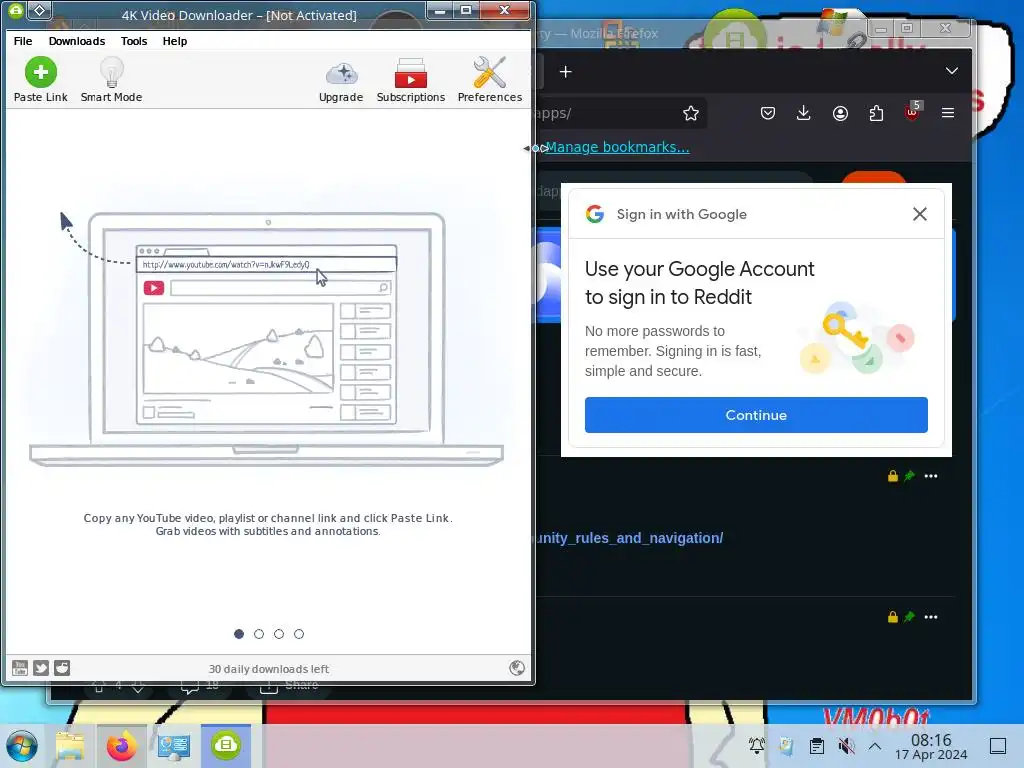This screenshot has width=1024, height=768.
Task: Select the fourth tutorial page dot
Action: [299, 634]
